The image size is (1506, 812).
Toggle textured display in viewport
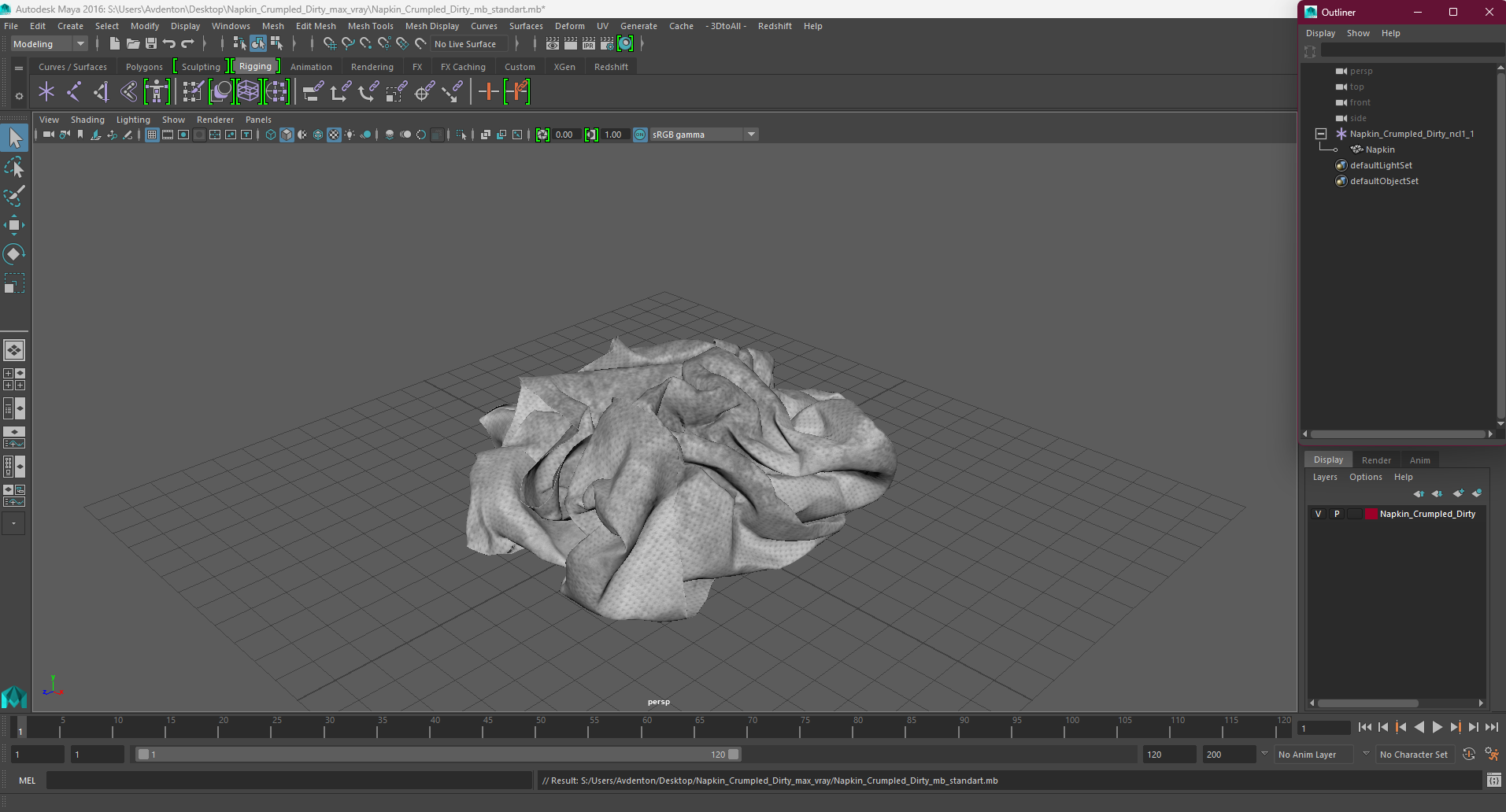coord(334,135)
